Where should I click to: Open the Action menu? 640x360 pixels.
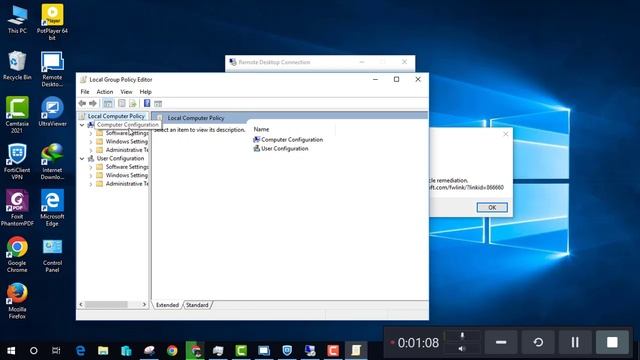(104, 92)
